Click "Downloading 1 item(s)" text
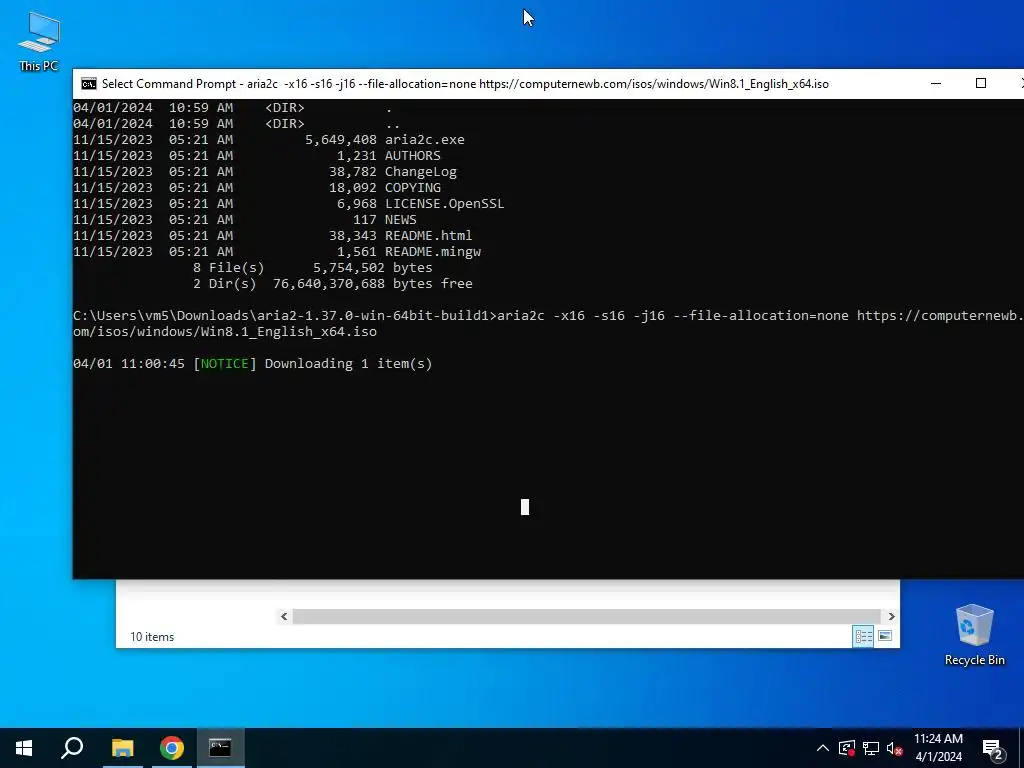 [348, 364]
